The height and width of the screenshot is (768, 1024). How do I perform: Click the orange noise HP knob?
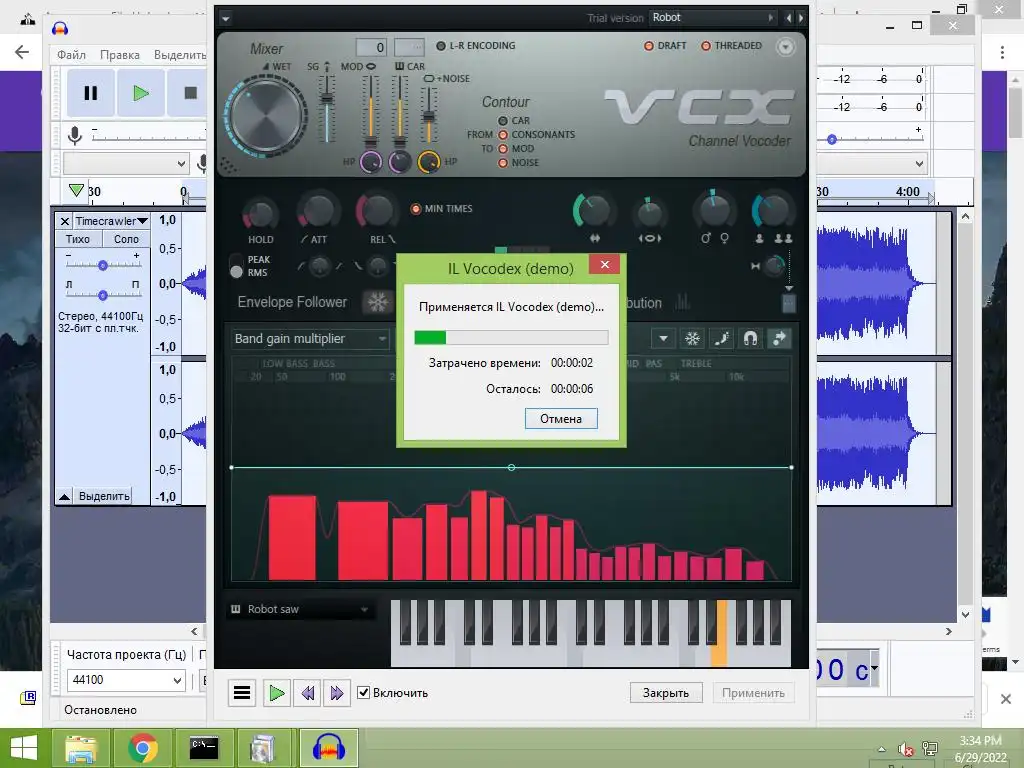428,161
